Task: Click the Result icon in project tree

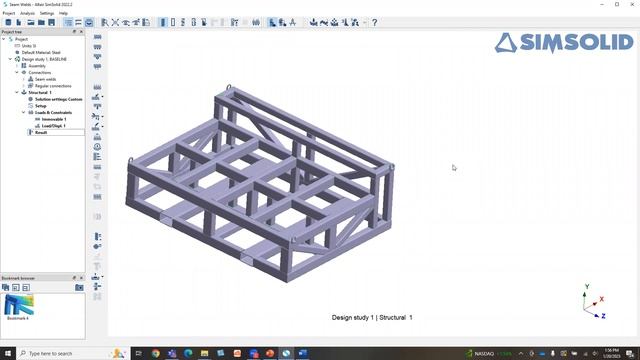Action: [x=31, y=132]
